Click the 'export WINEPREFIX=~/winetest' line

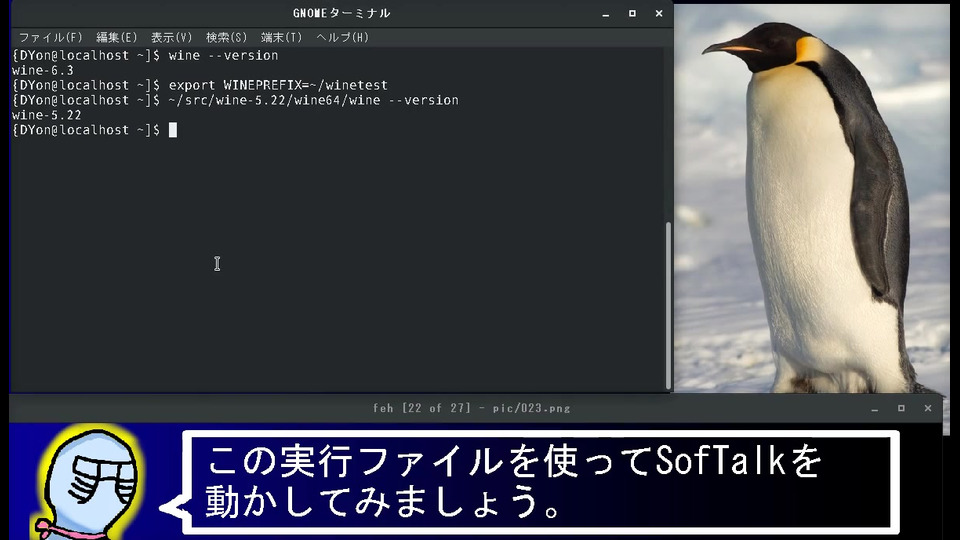click(x=200, y=85)
